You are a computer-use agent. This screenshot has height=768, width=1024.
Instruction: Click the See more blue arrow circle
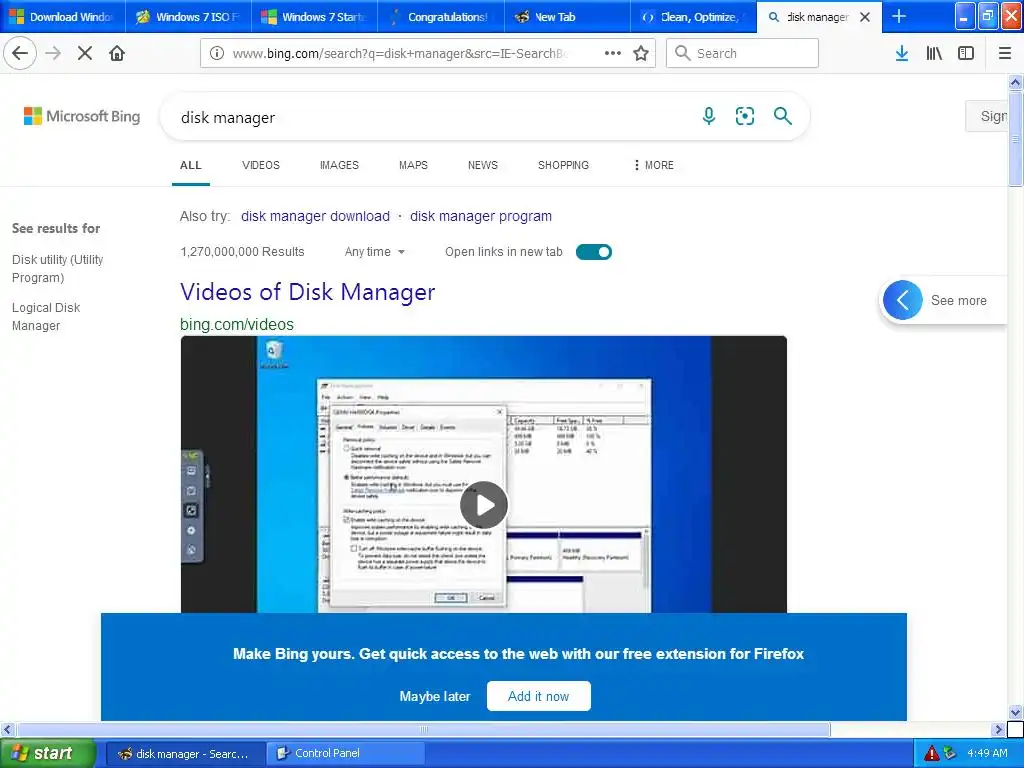(903, 300)
